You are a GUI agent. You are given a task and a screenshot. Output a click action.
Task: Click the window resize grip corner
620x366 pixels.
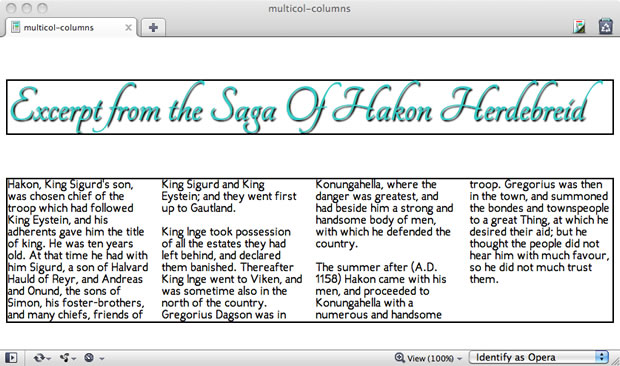pos(615,360)
